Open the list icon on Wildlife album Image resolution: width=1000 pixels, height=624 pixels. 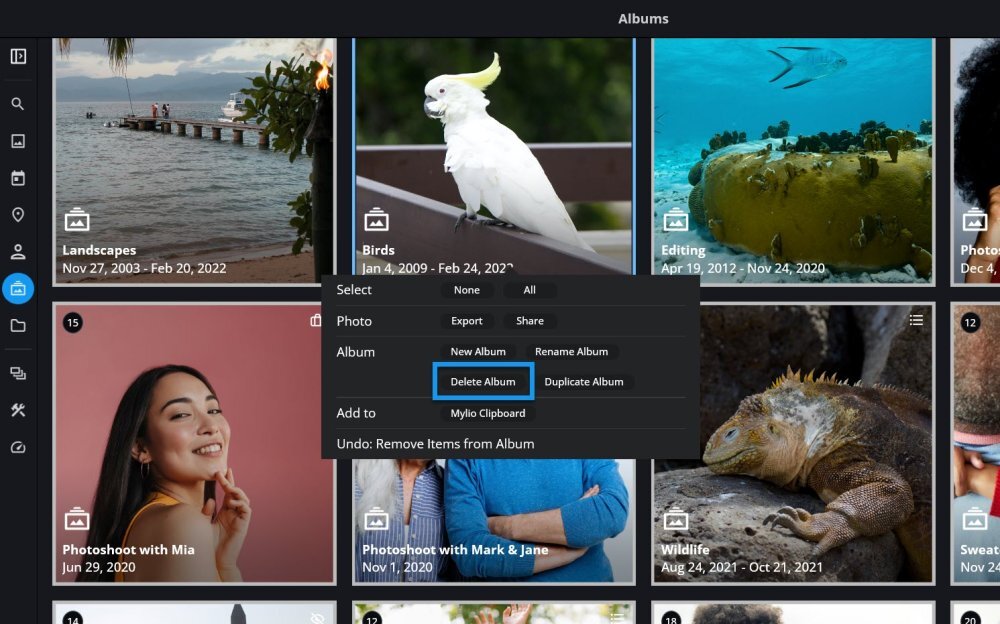tap(916, 320)
